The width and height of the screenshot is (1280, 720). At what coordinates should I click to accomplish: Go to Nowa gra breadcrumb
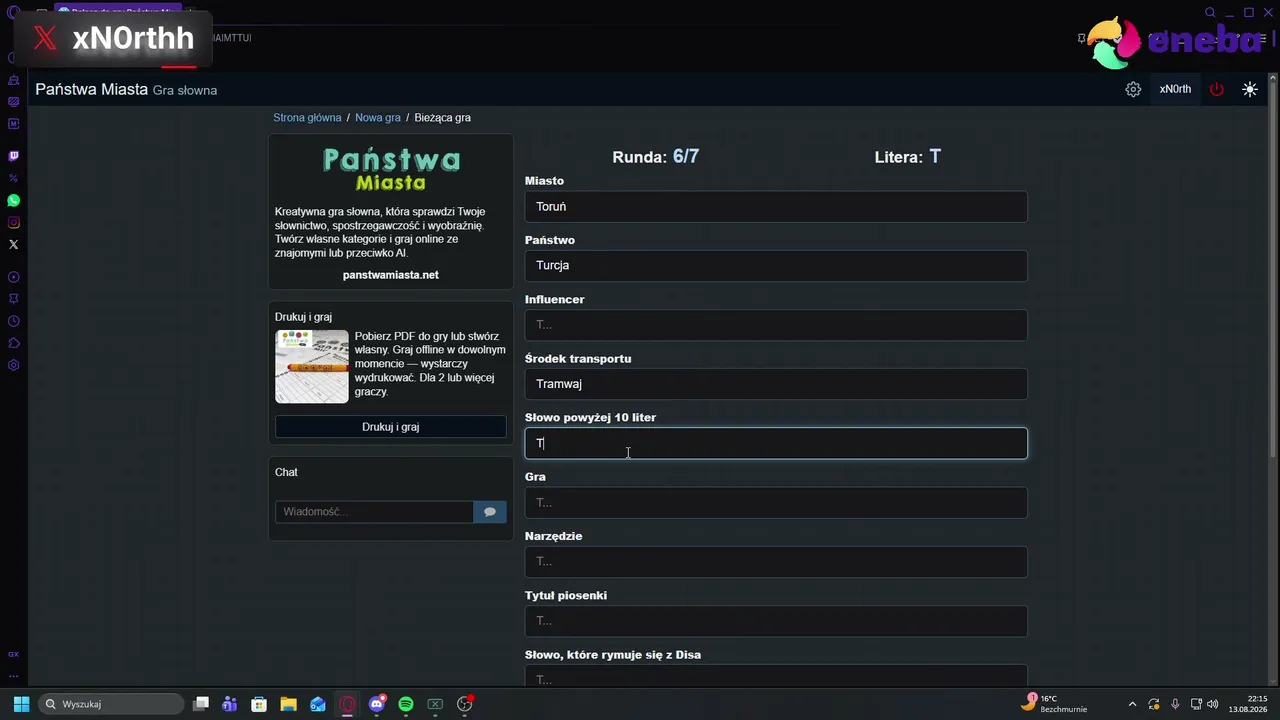[378, 118]
